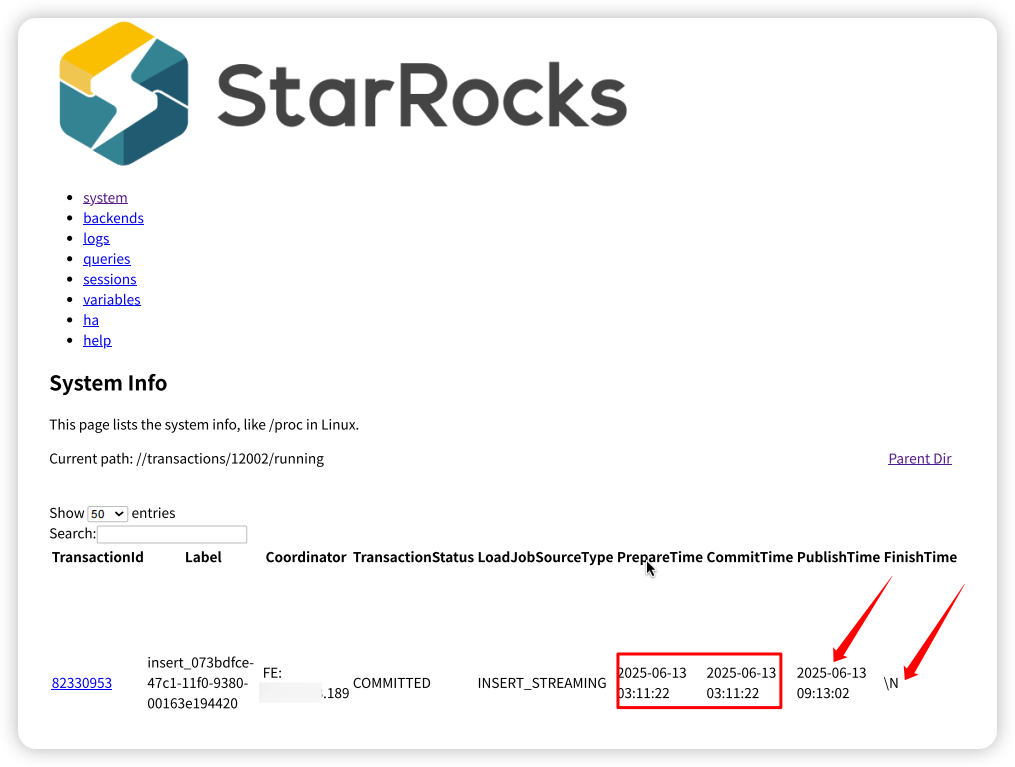Viewport: 1015px width, 767px height.
Task: Open the ha link
Action: pyautogui.click(x=91, y=320)
